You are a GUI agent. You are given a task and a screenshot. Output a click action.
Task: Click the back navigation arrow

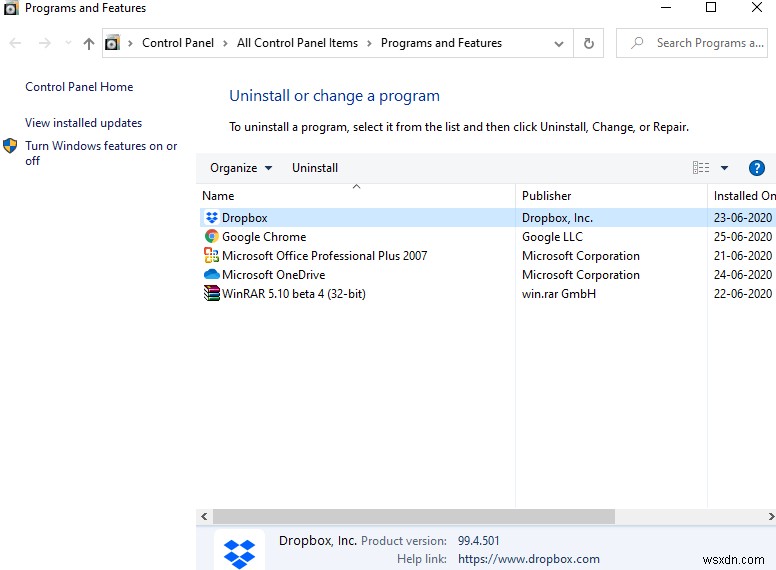point(15,44)
